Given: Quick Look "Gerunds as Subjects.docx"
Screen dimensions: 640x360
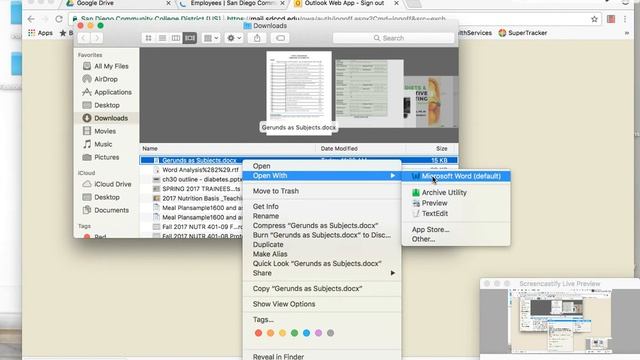Looking at the screenshot, I should tap(322, 264).
